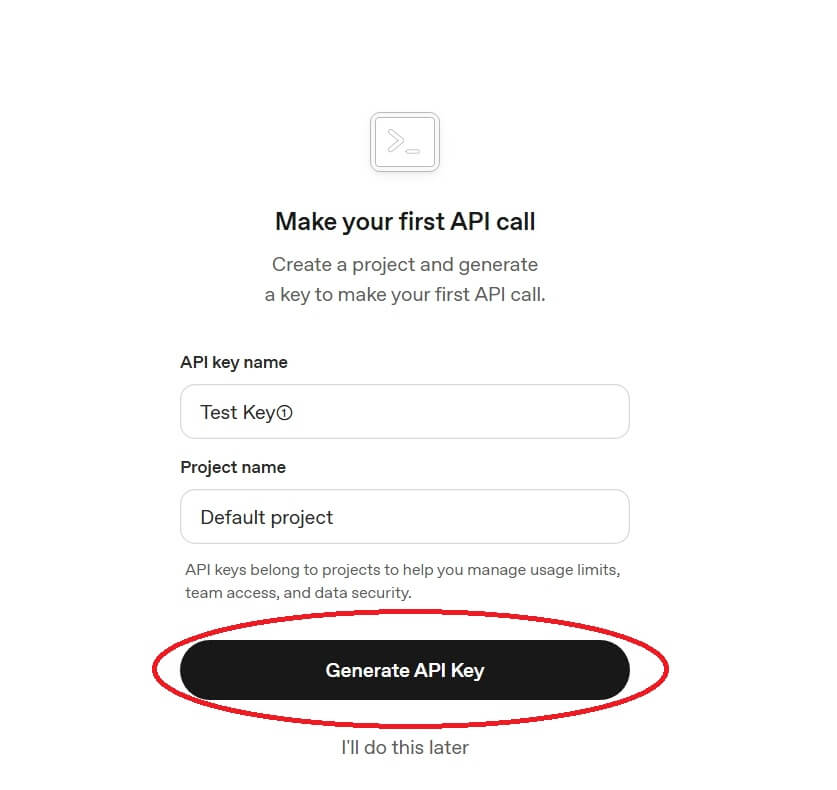Click the "a key to make your first API call." line
The height and width of the screenshot is (790, 837).
[404, 295]
